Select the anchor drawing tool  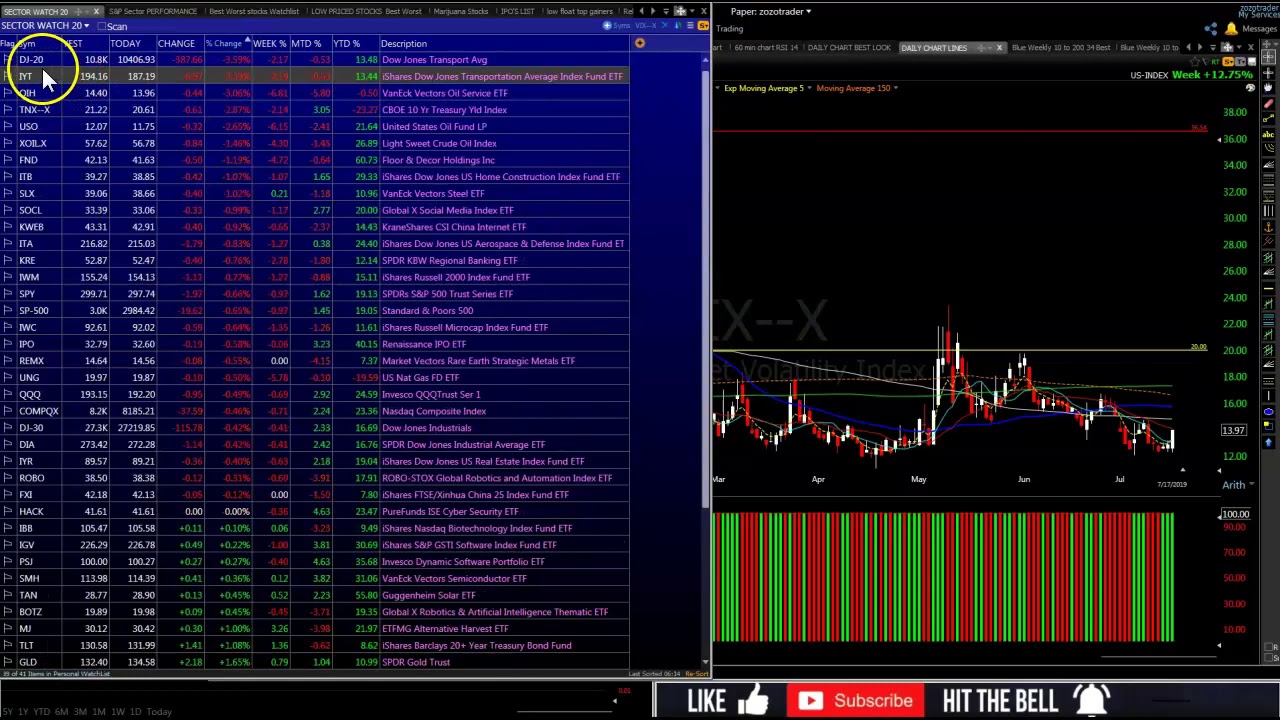(1268, 227)
